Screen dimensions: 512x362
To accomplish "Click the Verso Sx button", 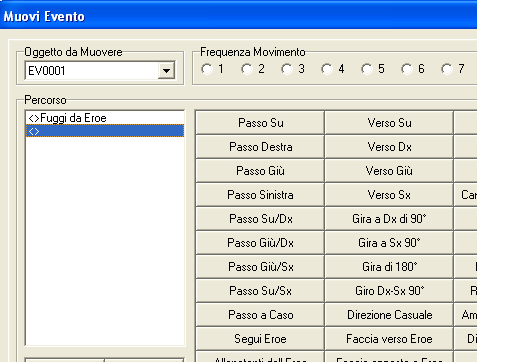I will (x=389, y=195).
